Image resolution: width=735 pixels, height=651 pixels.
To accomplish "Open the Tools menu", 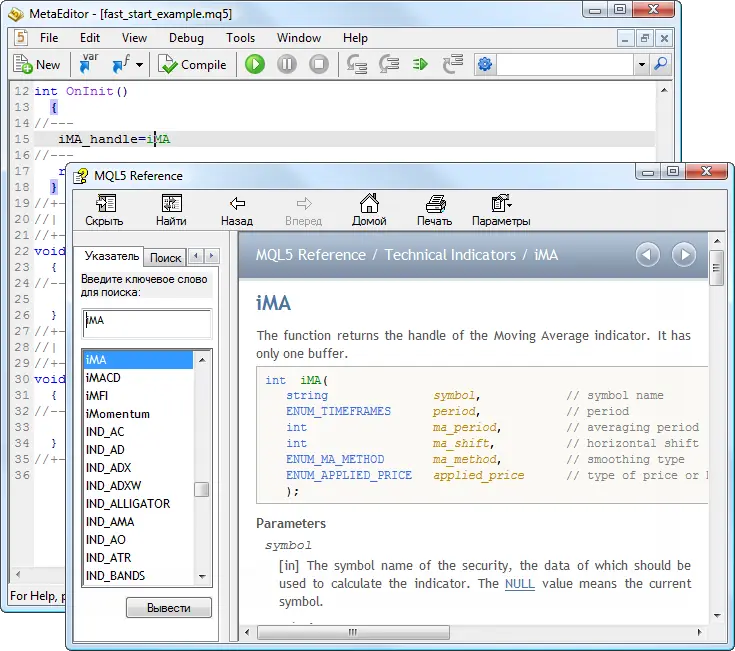I will click(240, 38).
